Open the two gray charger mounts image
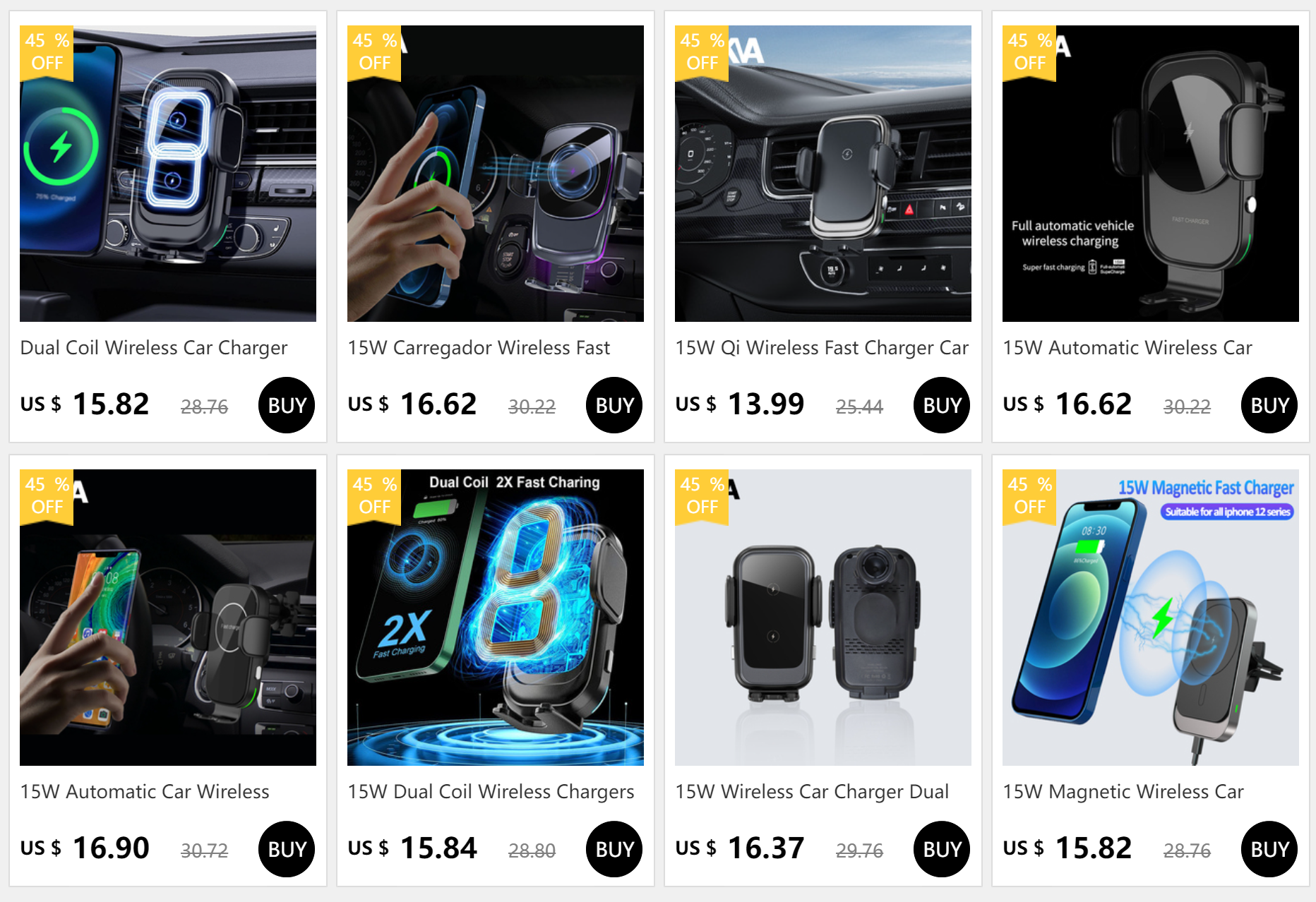 (823, 618)
